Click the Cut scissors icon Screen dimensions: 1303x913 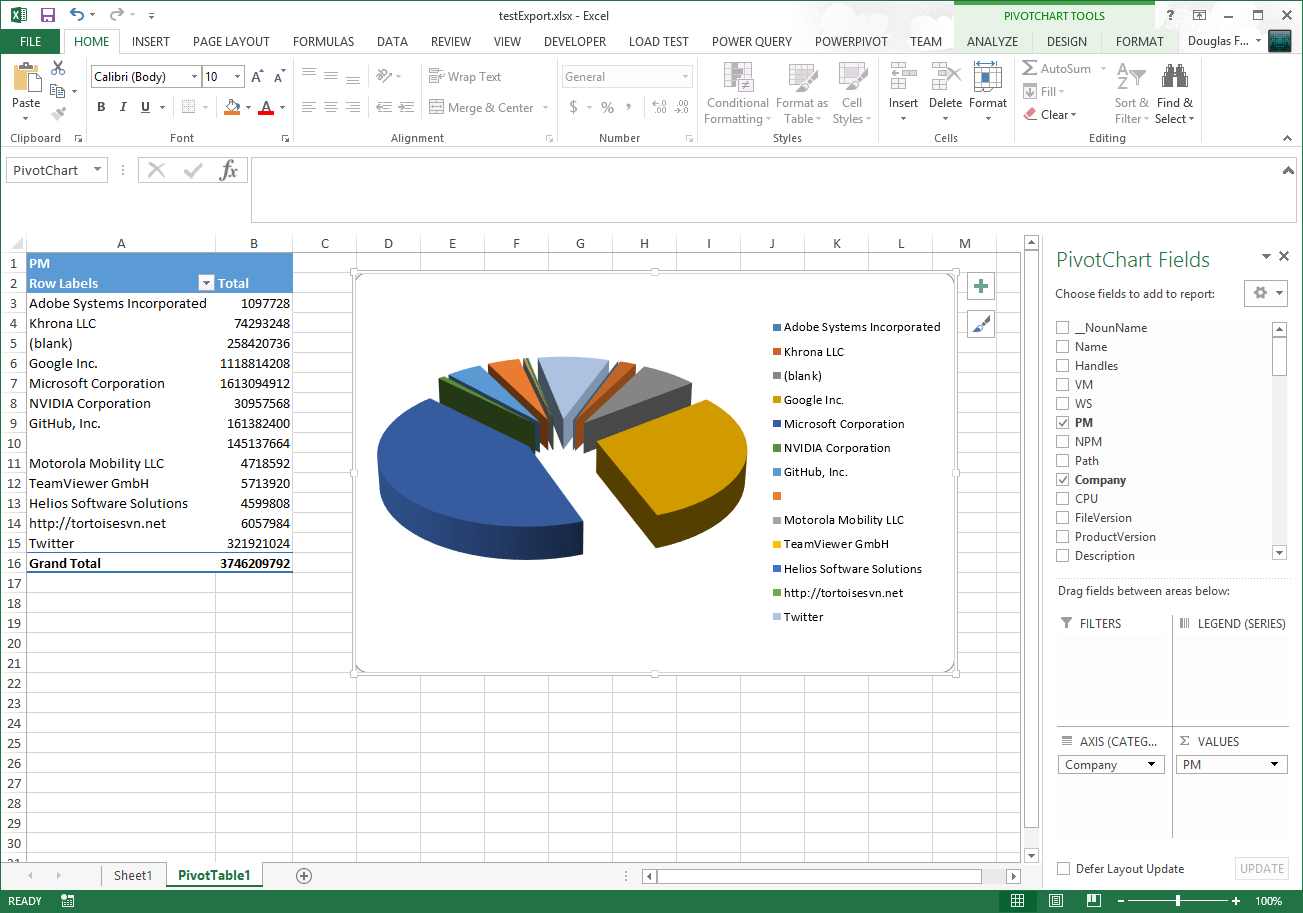click(58, 68)
